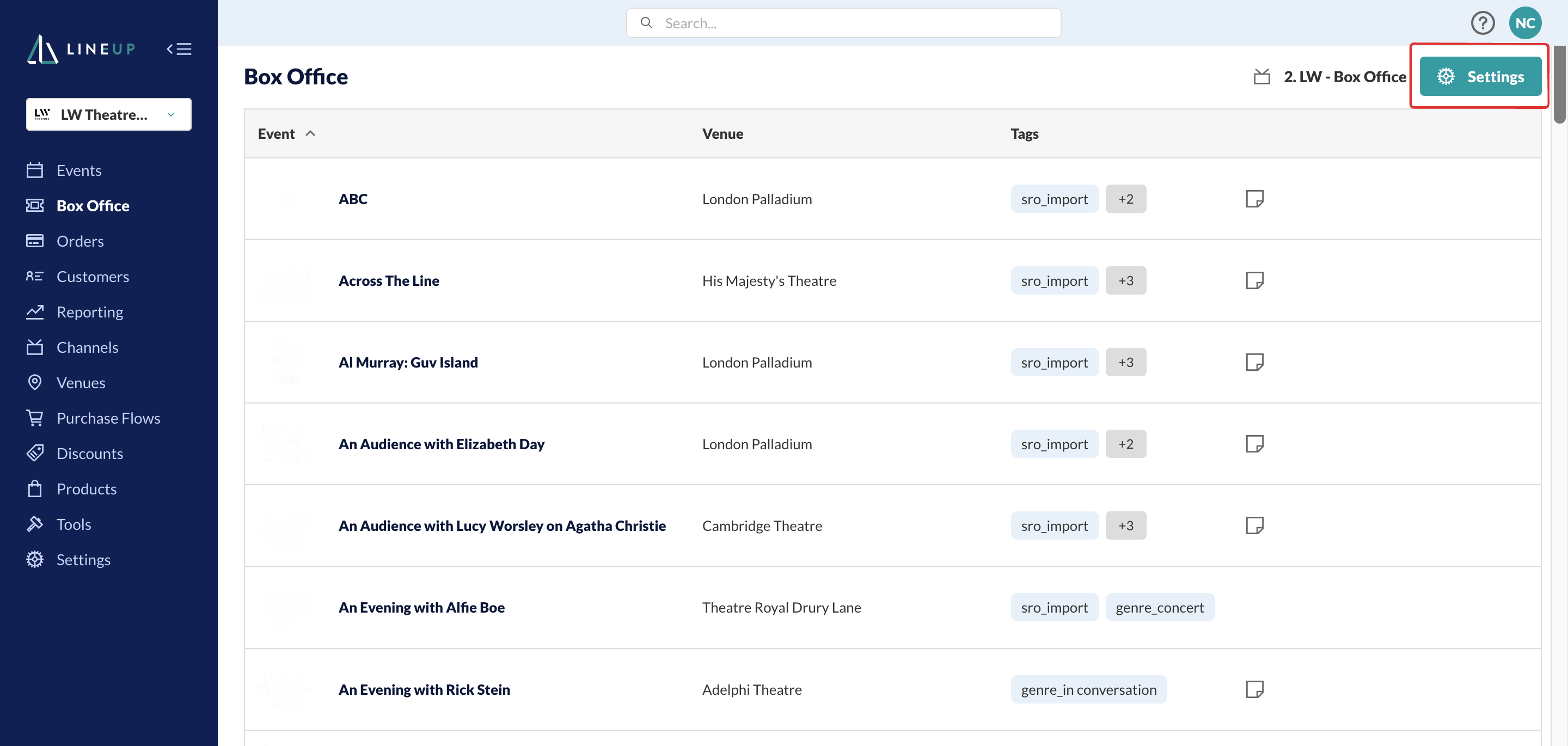Open the NC user avatar menu

[x=1525, y=23]
